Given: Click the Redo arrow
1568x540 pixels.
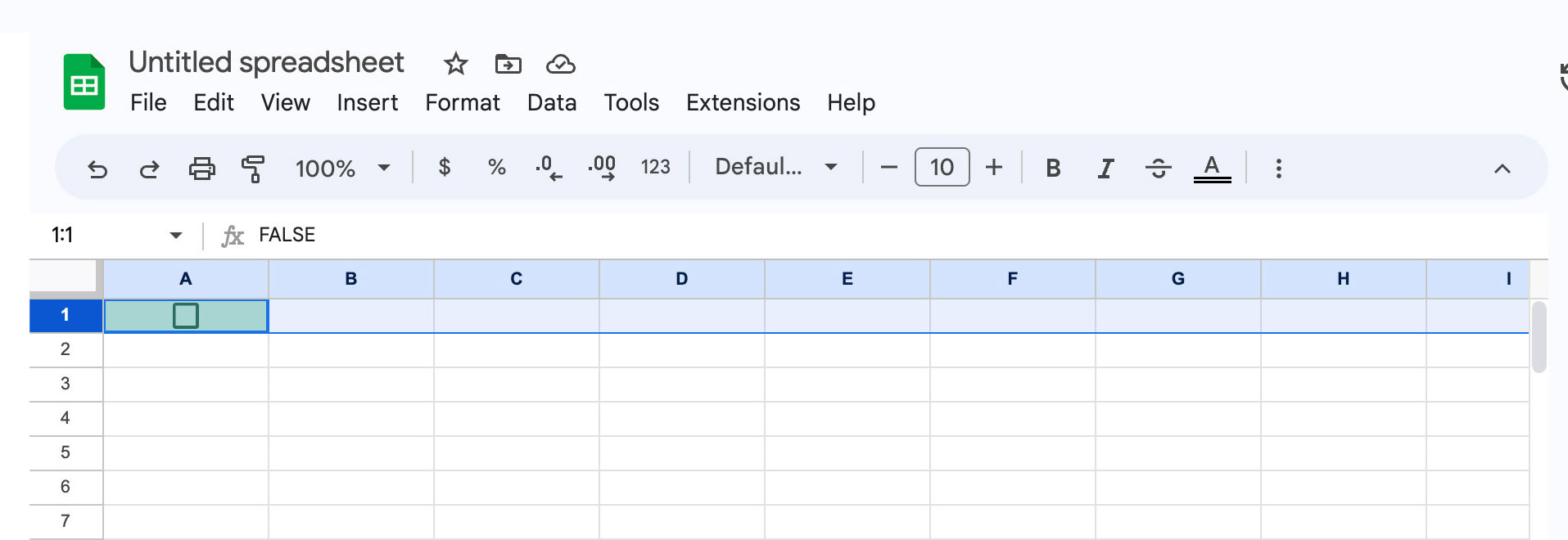Looking at the screenshot, I should click(x=149, y=169).
